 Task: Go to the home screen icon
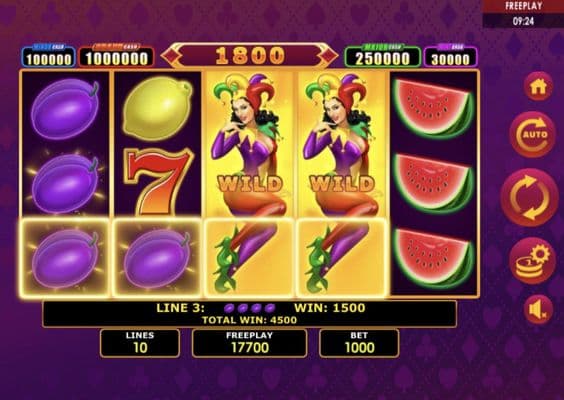[x=538, y=87]
